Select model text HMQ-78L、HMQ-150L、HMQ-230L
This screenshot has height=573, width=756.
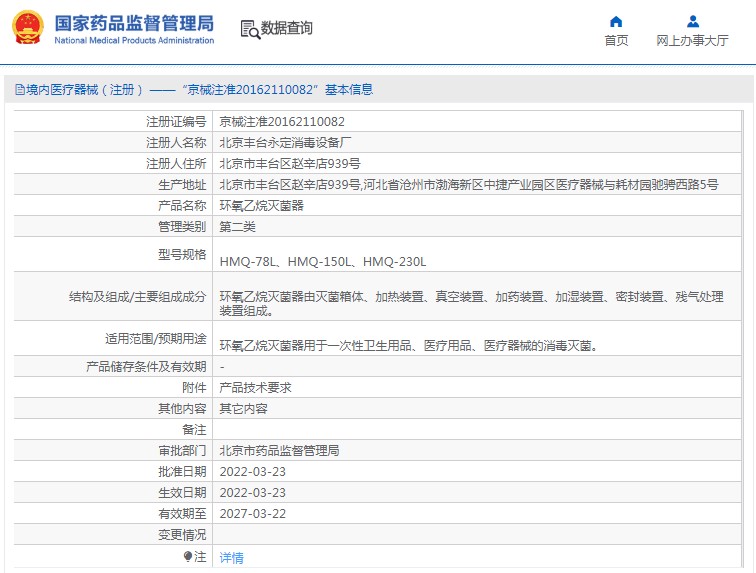point(323,261)
